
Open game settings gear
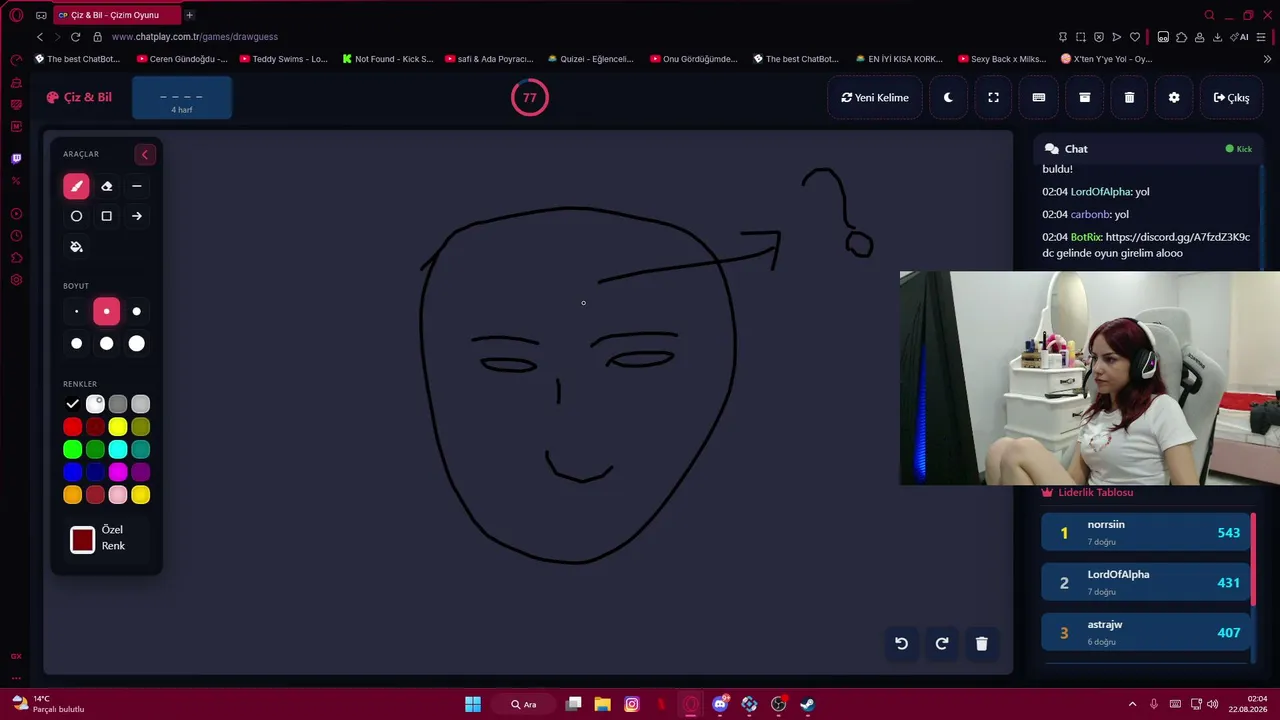coord(1174,98)
